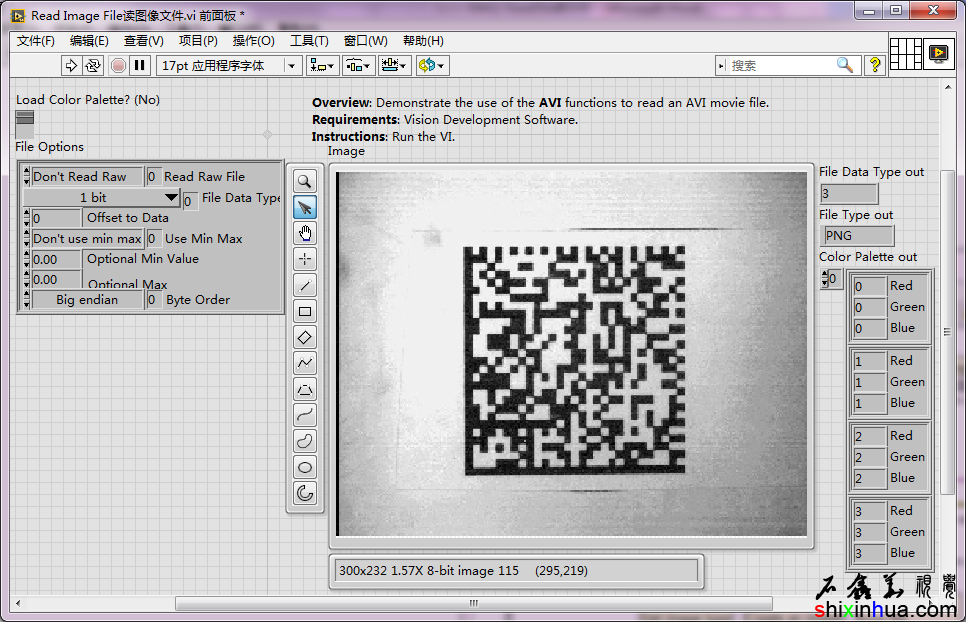966x622 pixels.
Task: Click the Optional Max value field
Action: pyautogui.click(x=56, y=279)
